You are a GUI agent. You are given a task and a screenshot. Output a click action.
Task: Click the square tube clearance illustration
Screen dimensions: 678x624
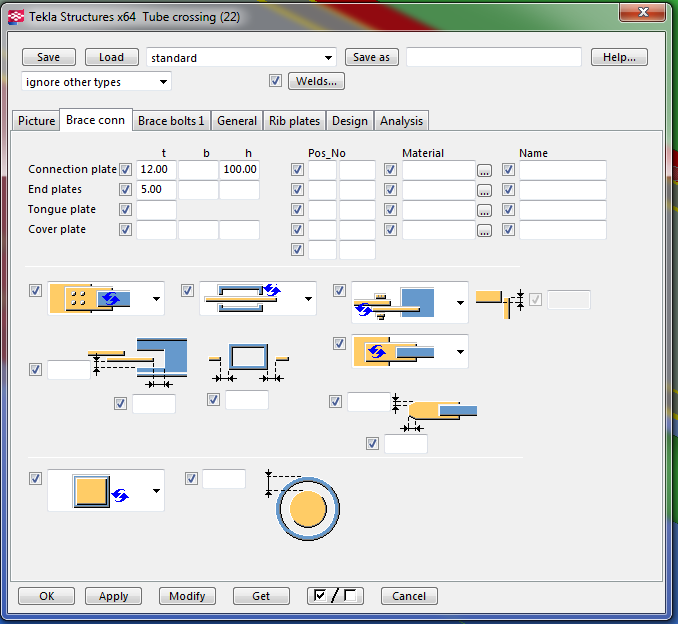tap(249, 362)
